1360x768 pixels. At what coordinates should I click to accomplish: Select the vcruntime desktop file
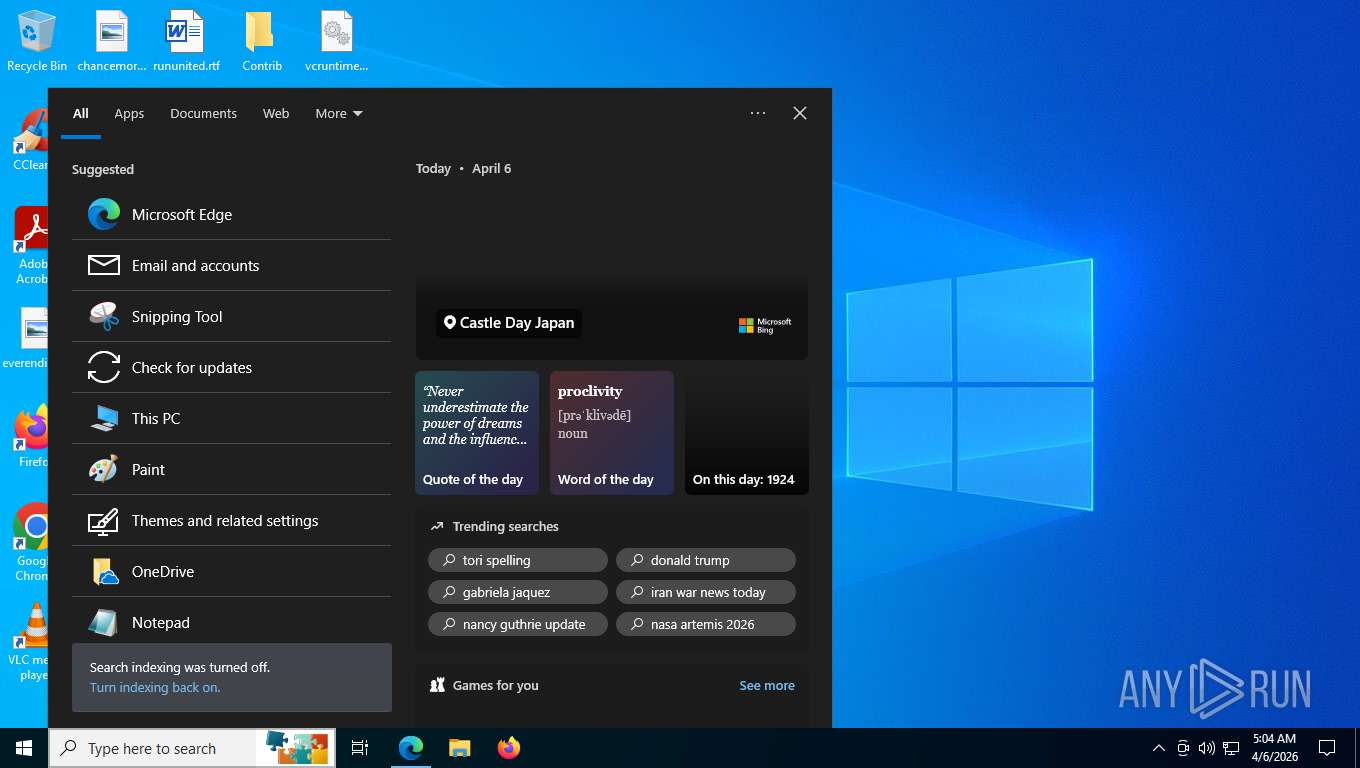(336, 41)
